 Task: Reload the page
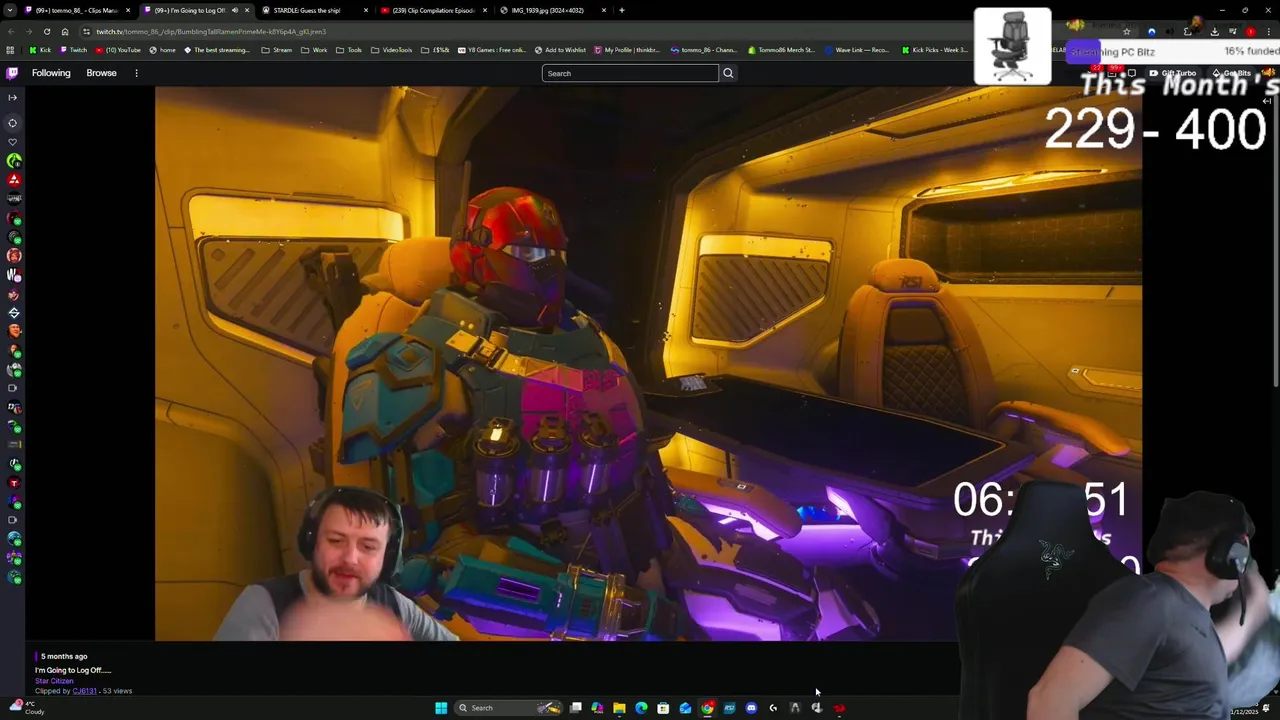47,31
